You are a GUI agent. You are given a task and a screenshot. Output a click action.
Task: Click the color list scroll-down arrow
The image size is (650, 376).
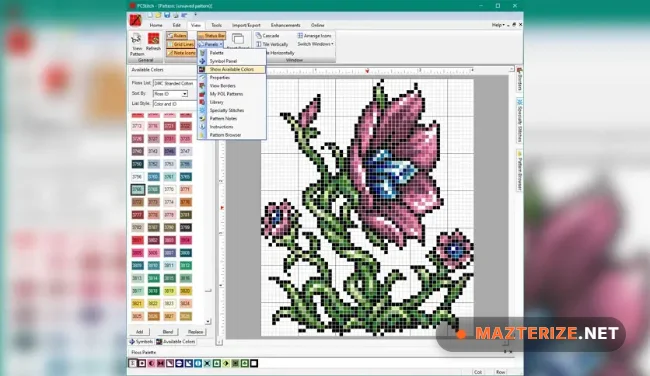208,321
